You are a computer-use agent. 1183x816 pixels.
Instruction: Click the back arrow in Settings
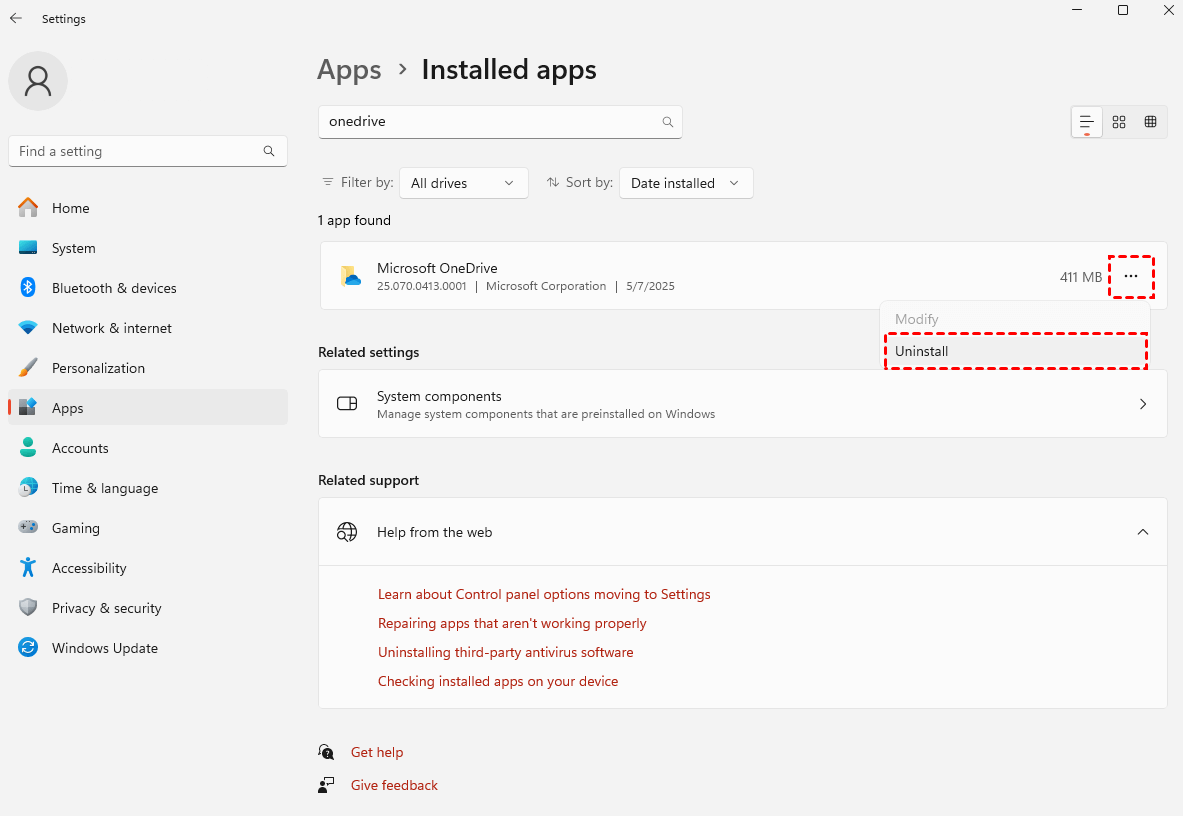click(16, 19)
